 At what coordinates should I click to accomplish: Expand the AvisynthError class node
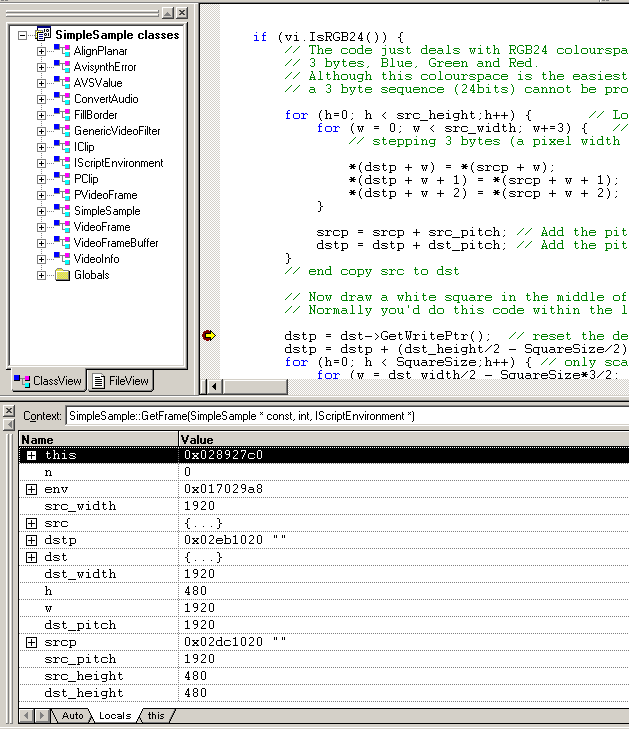pyautogui.click(x=41, y=67)
